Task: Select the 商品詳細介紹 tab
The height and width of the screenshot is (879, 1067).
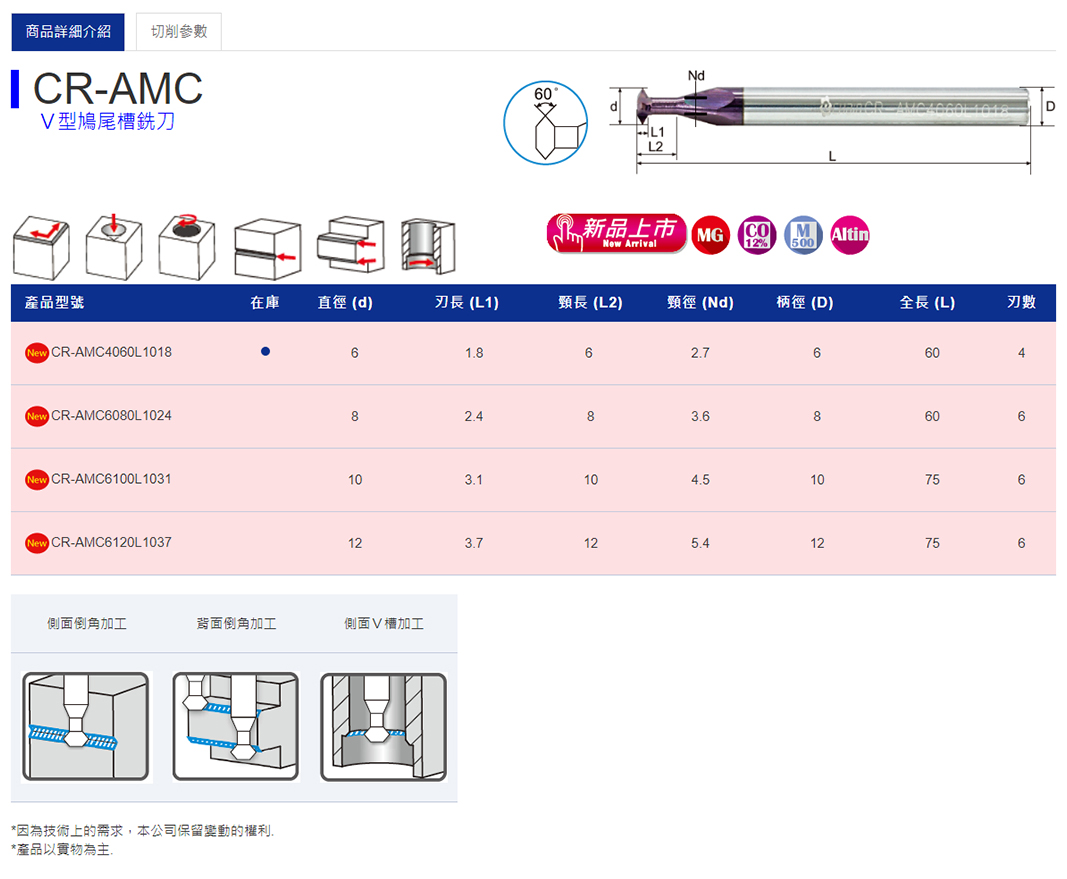Action: 68,32
